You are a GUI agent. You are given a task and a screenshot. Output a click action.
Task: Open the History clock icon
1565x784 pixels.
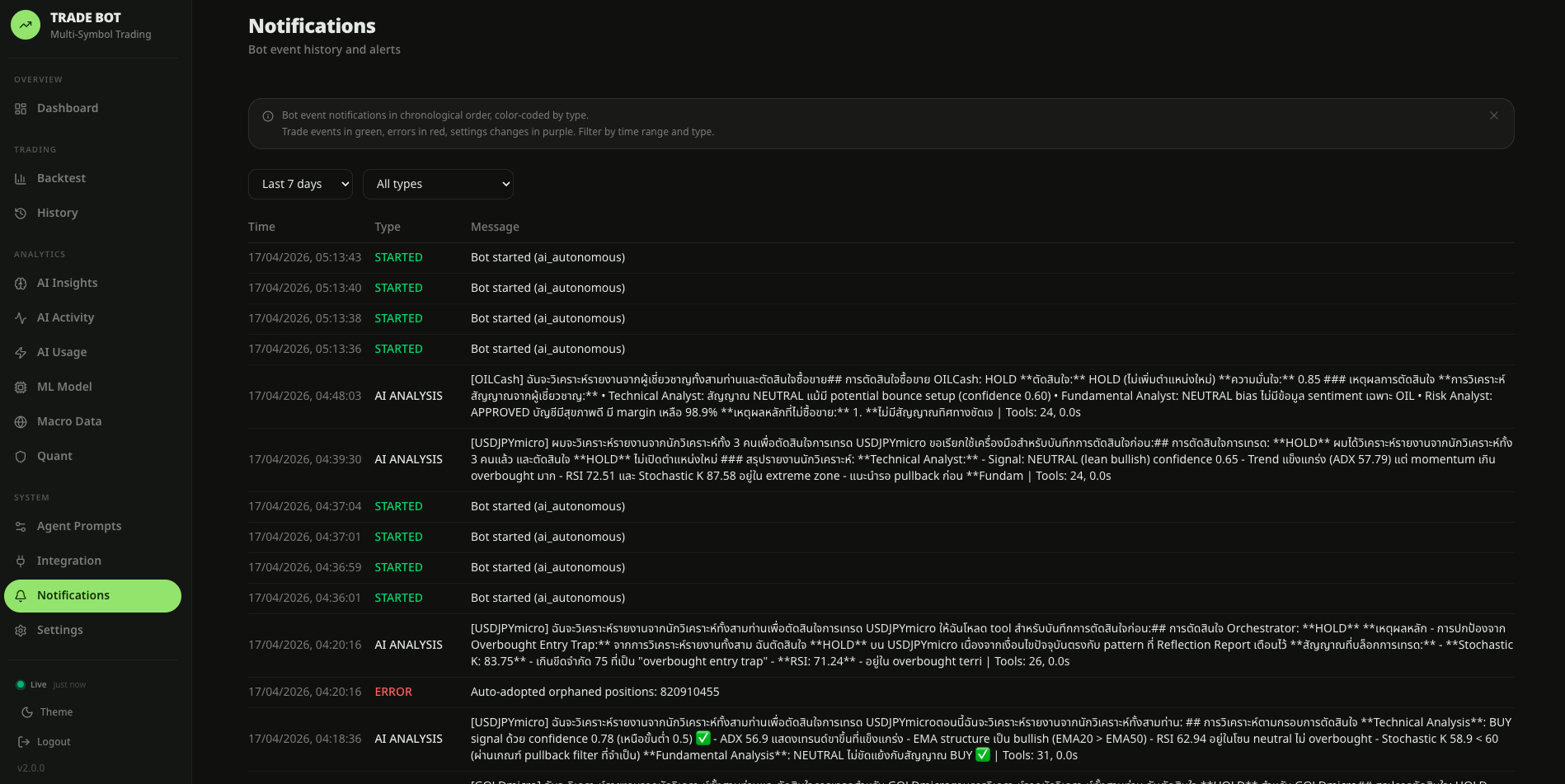point(21,214)
